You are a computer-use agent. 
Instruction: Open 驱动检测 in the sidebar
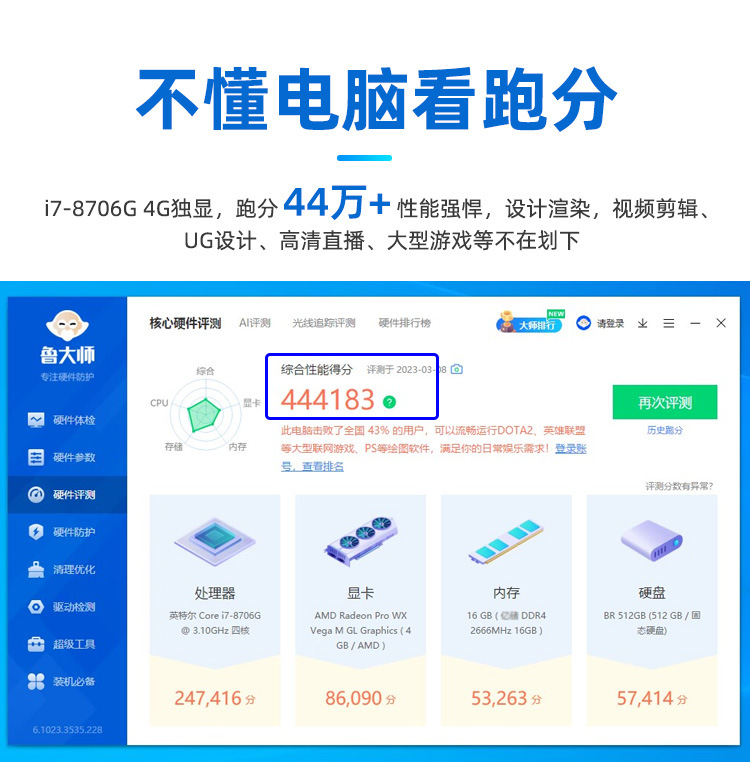click(61, 607)
